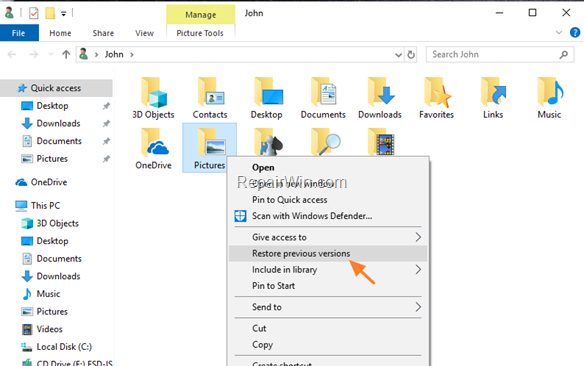Click the Manage contextual tab
584x366 pixels.
[x=201, y=15]
